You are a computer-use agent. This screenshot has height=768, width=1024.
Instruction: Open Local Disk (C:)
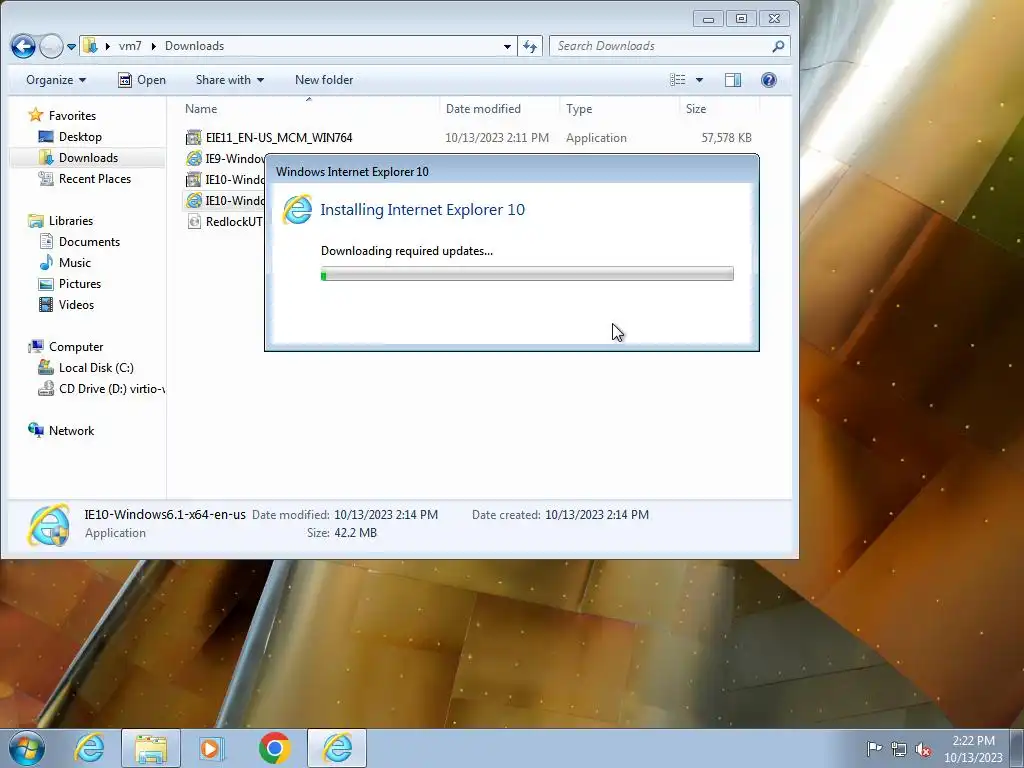click(x=86, y=368)
